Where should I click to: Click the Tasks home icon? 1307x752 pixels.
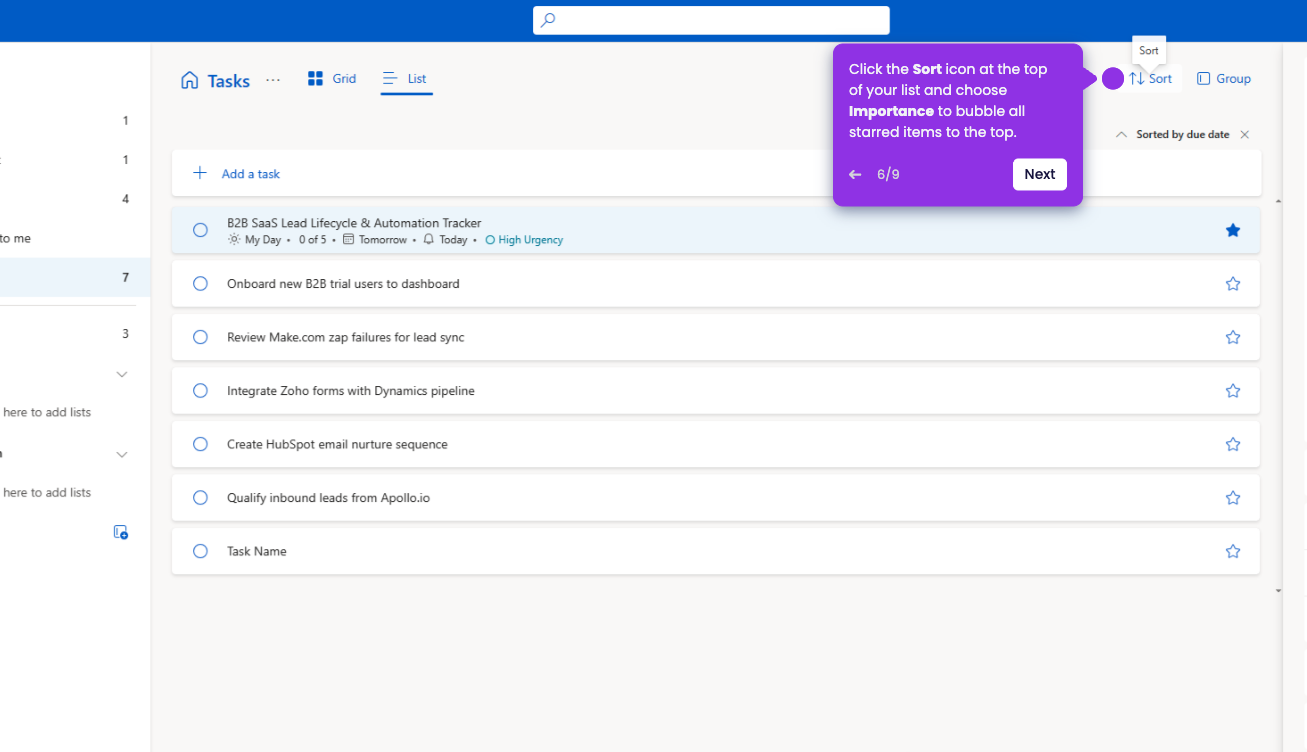coord(189,80)
